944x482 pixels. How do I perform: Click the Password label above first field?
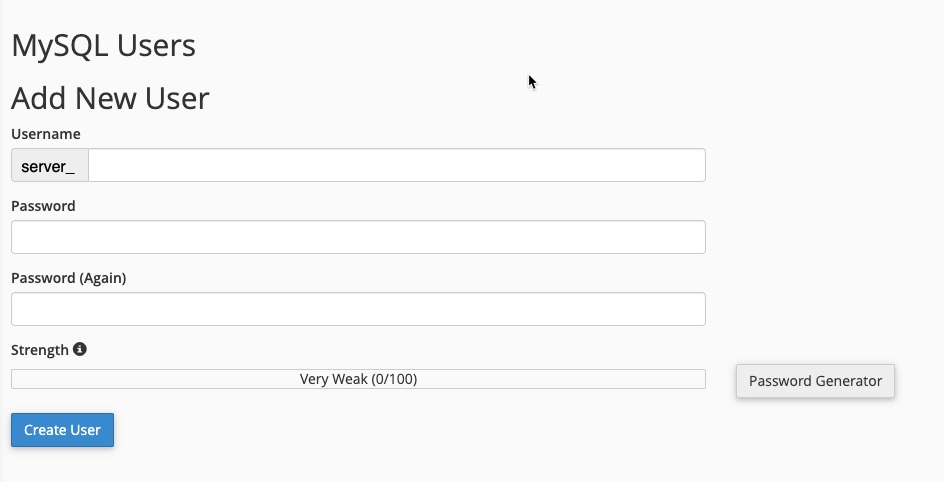coord(43,206)
